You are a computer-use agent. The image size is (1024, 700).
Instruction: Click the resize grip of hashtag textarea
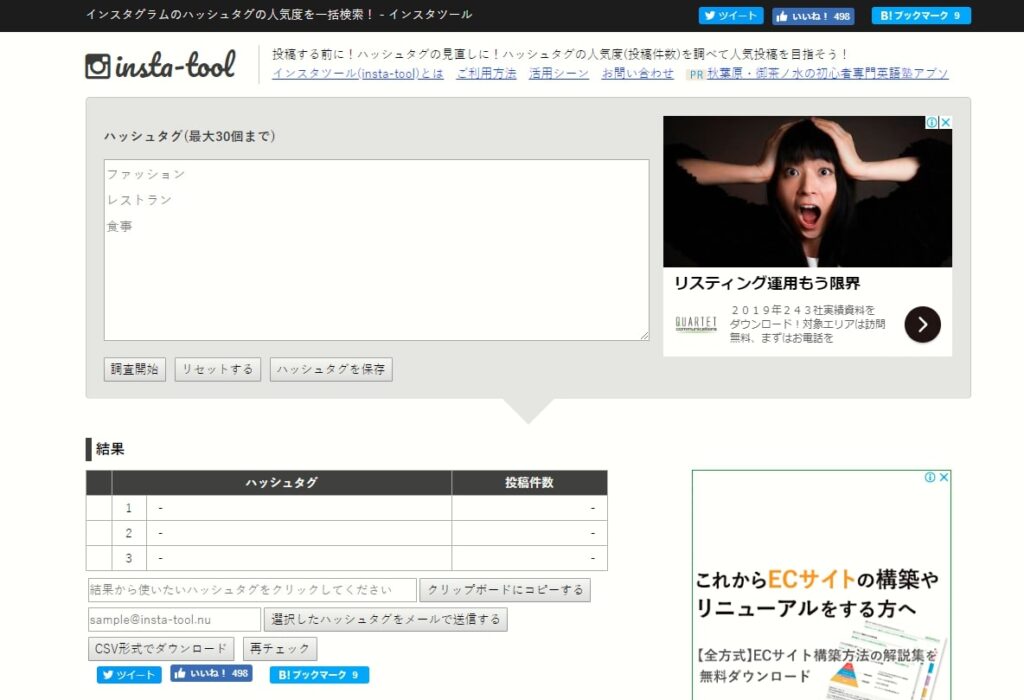coord(644,336)
